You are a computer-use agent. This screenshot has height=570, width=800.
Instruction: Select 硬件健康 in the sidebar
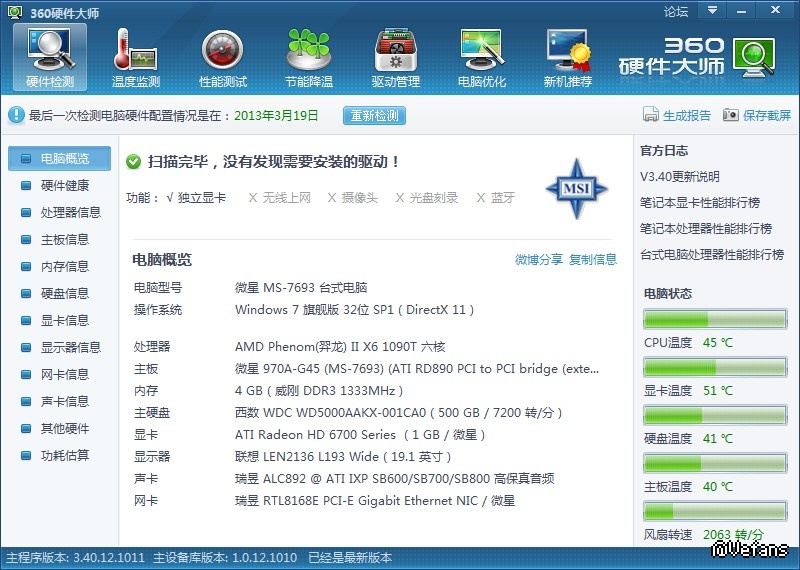tap(64, 185)
